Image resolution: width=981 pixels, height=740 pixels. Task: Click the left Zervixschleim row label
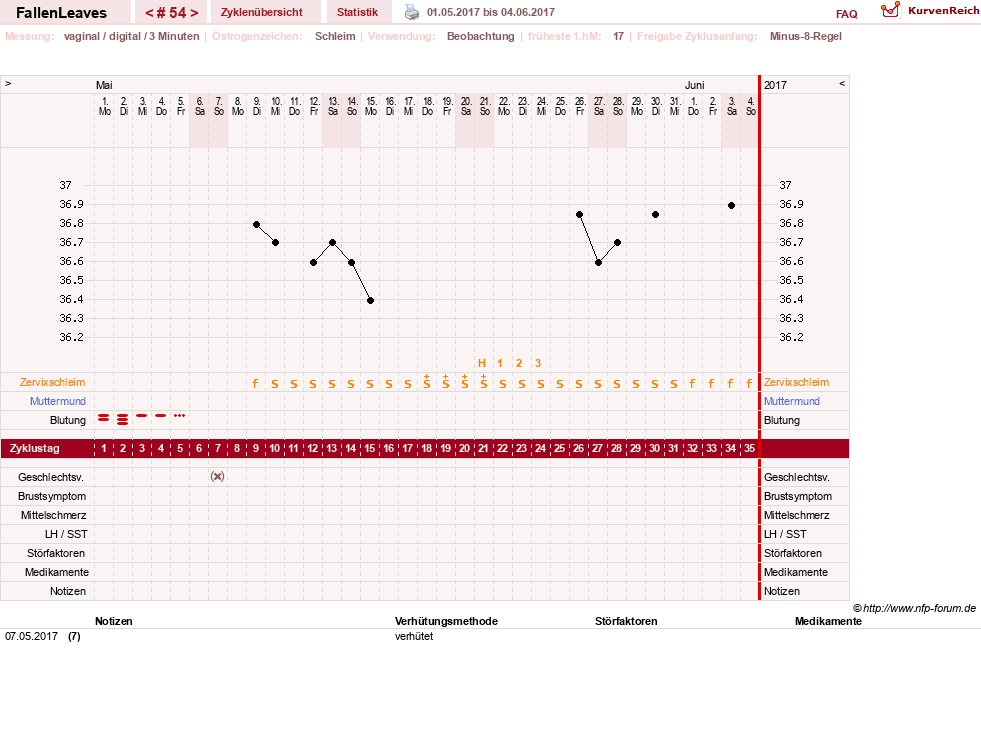click(x=53, y=382)
